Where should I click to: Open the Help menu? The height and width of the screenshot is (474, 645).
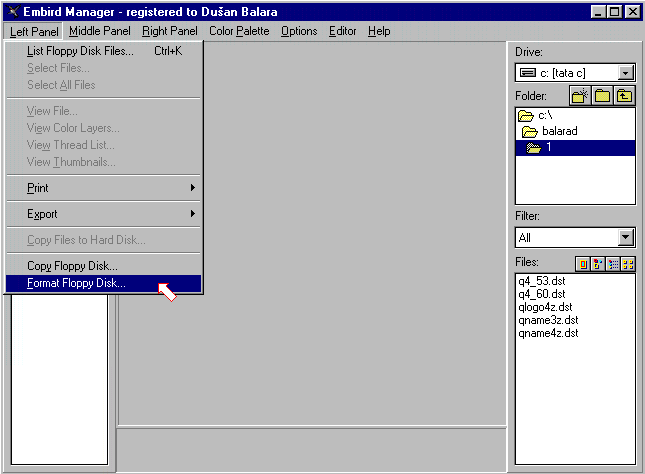[379, 31]
